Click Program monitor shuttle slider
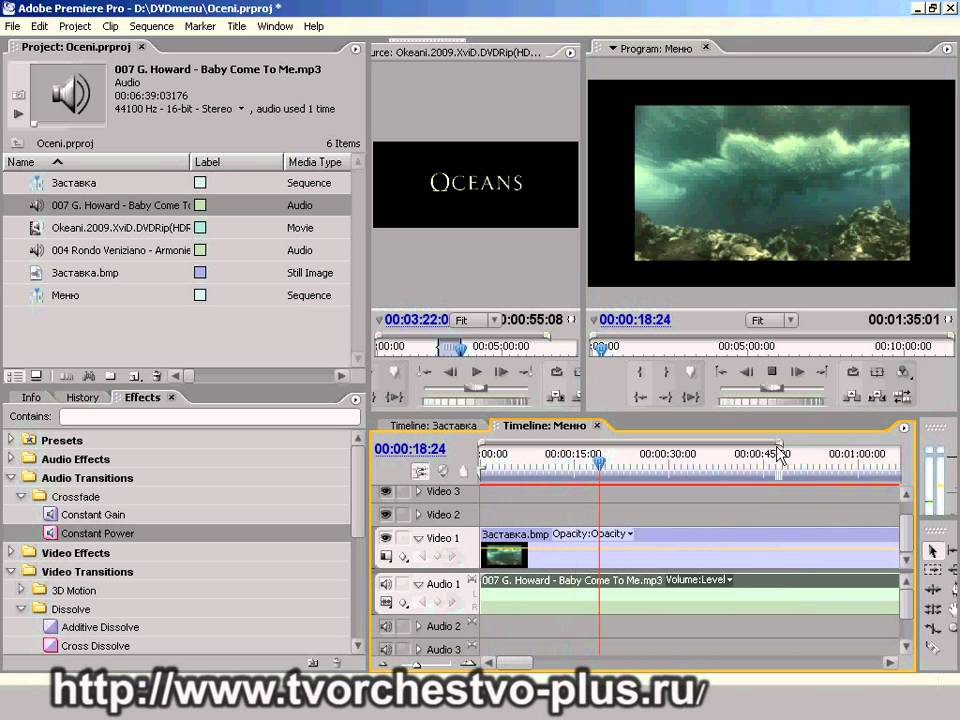Viewport: 960px width, 720px height. tap(771, 388)
